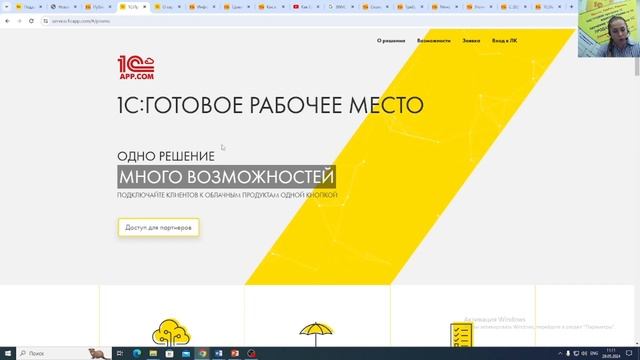Viewport: 640px width, 360px height.
Task: Close the currently active browser tab
Action: coord(144,7)
